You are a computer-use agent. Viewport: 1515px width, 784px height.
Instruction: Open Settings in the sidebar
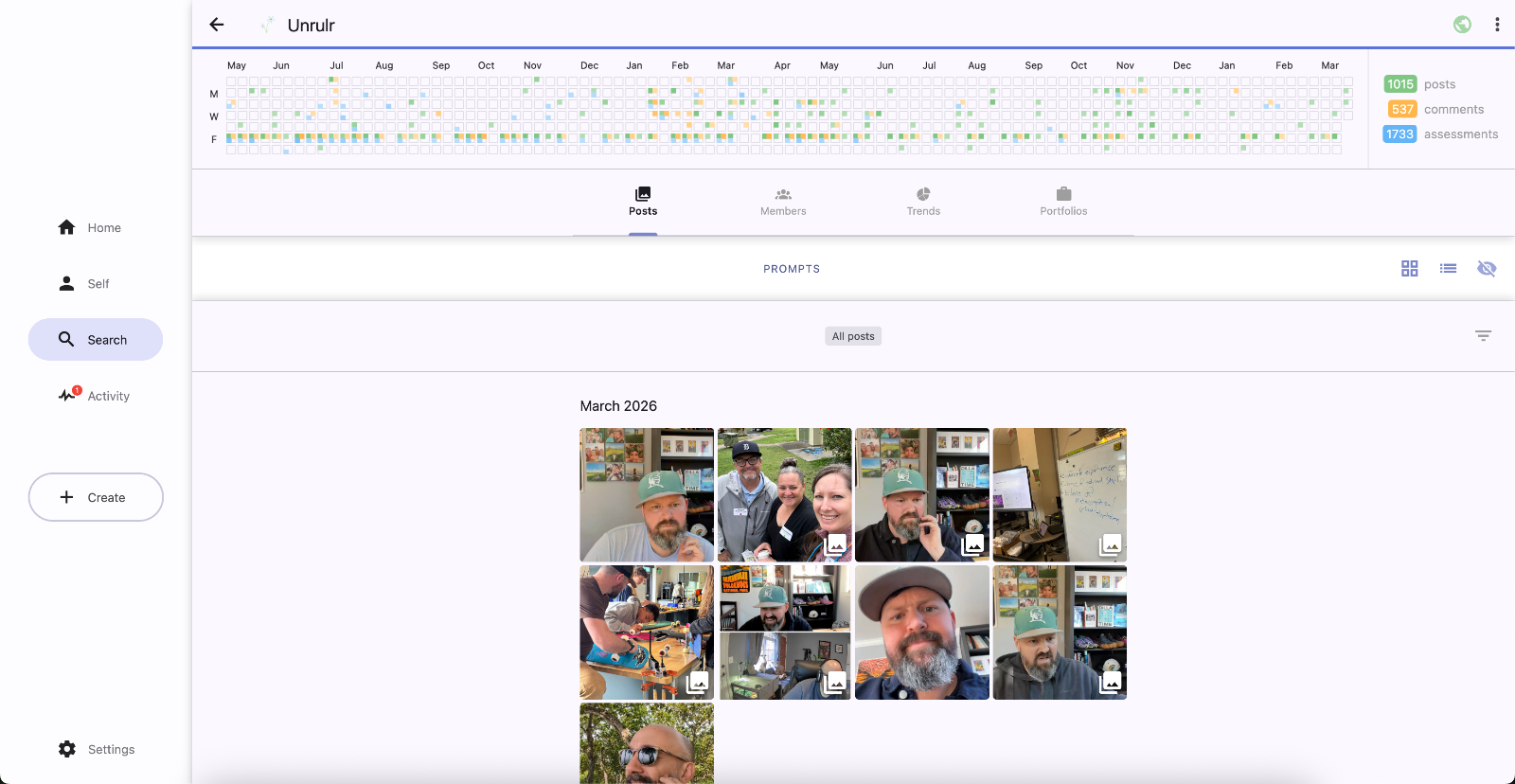[97, 749]
